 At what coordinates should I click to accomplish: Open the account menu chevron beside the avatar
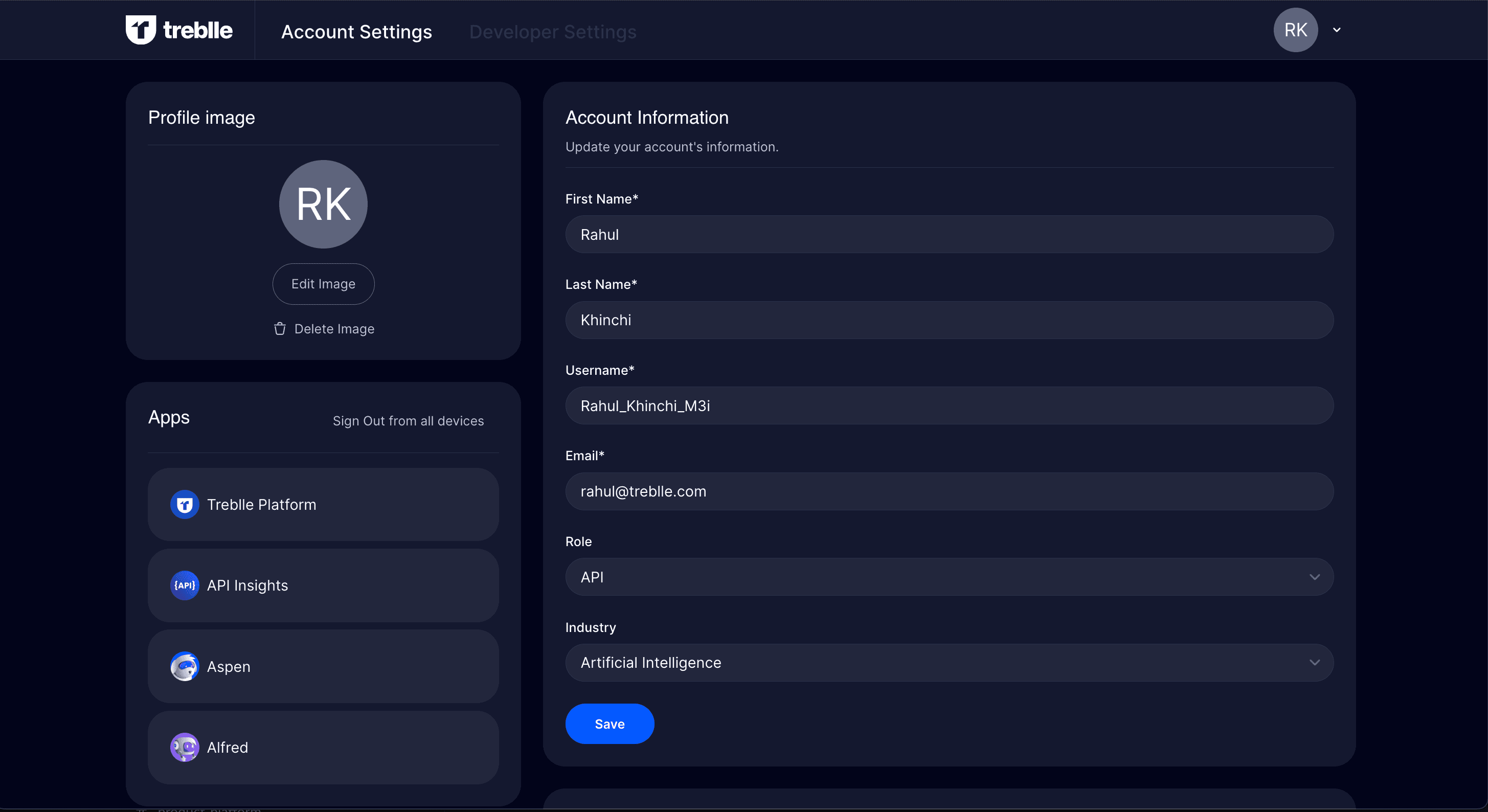[1336, 30]
